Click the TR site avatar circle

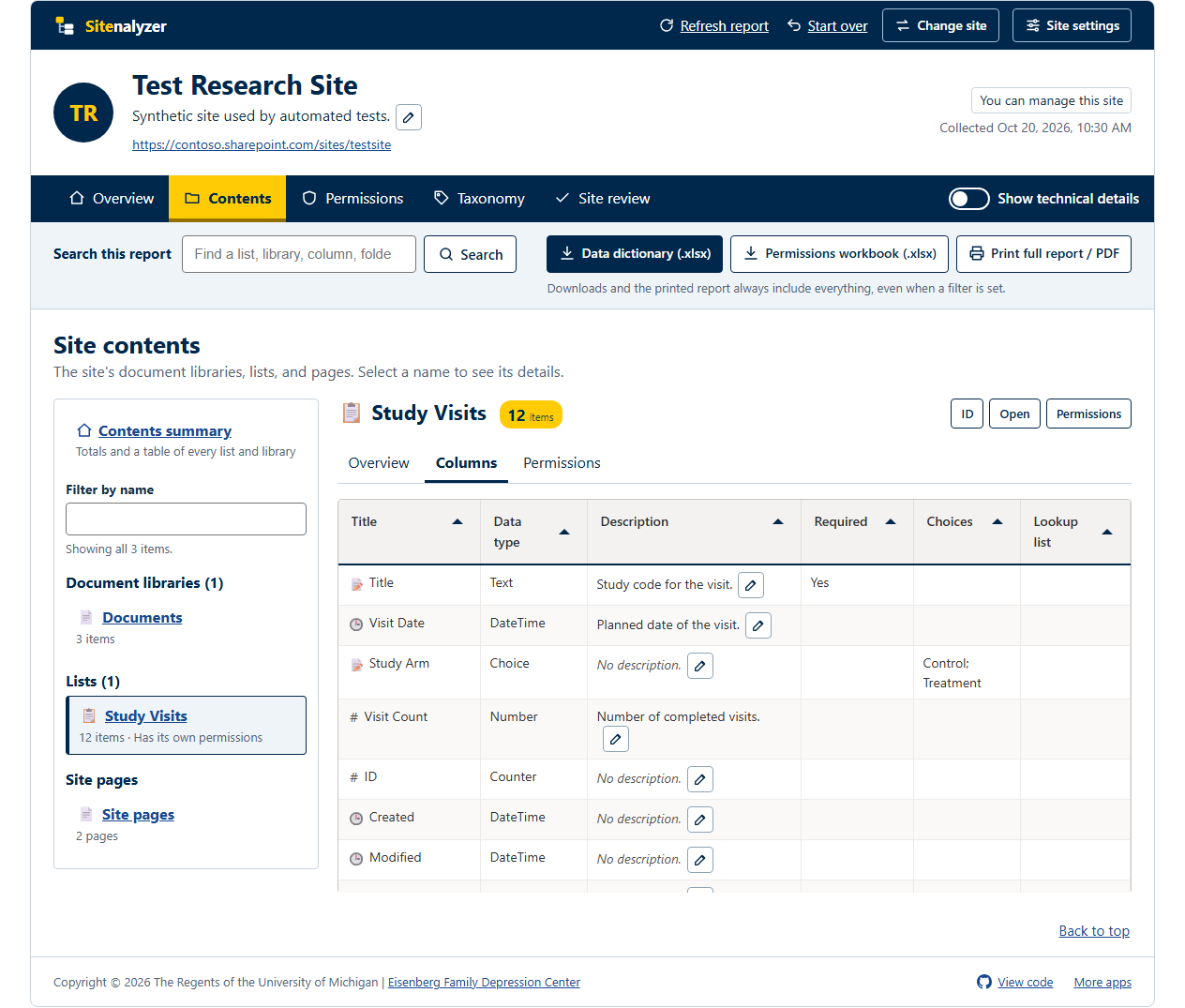pos(83,113)
